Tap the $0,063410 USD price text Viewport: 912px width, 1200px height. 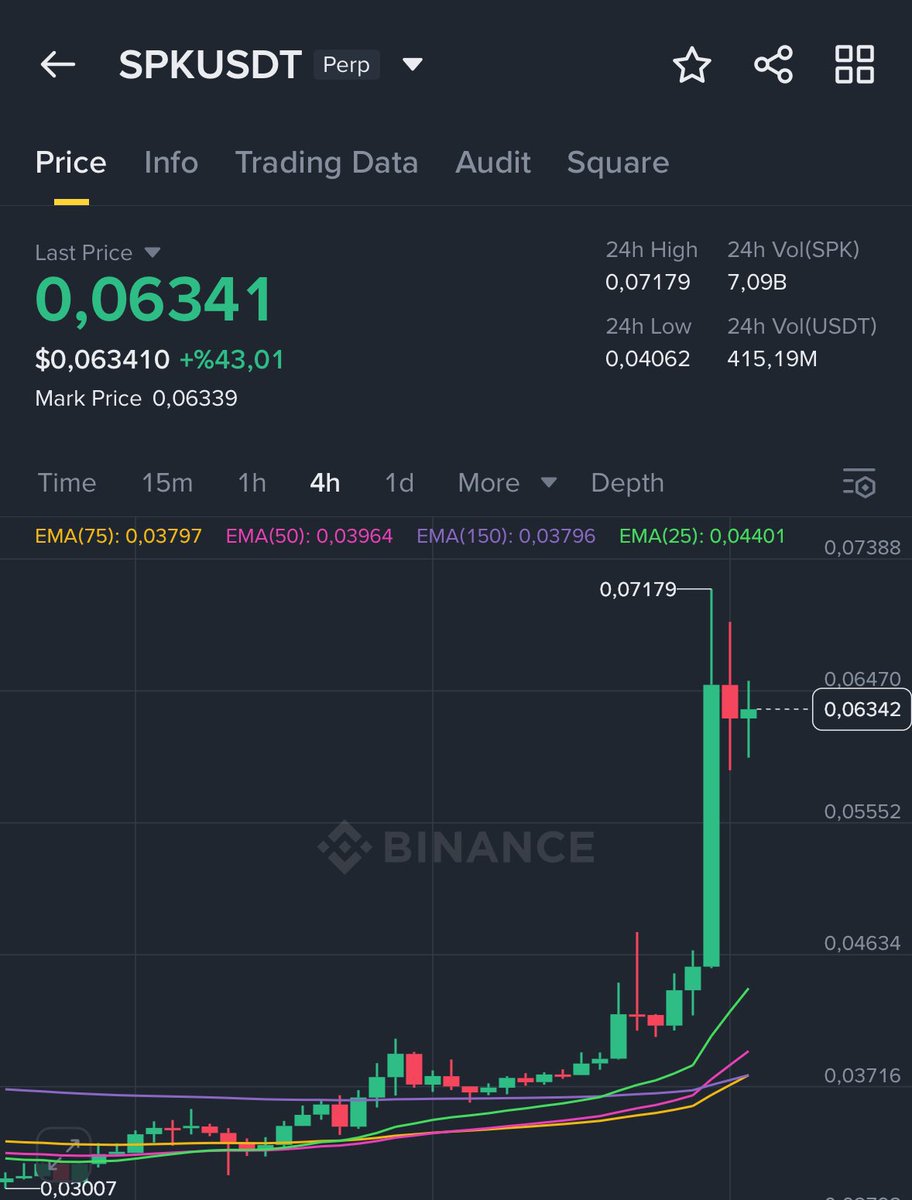coord(102,359)
